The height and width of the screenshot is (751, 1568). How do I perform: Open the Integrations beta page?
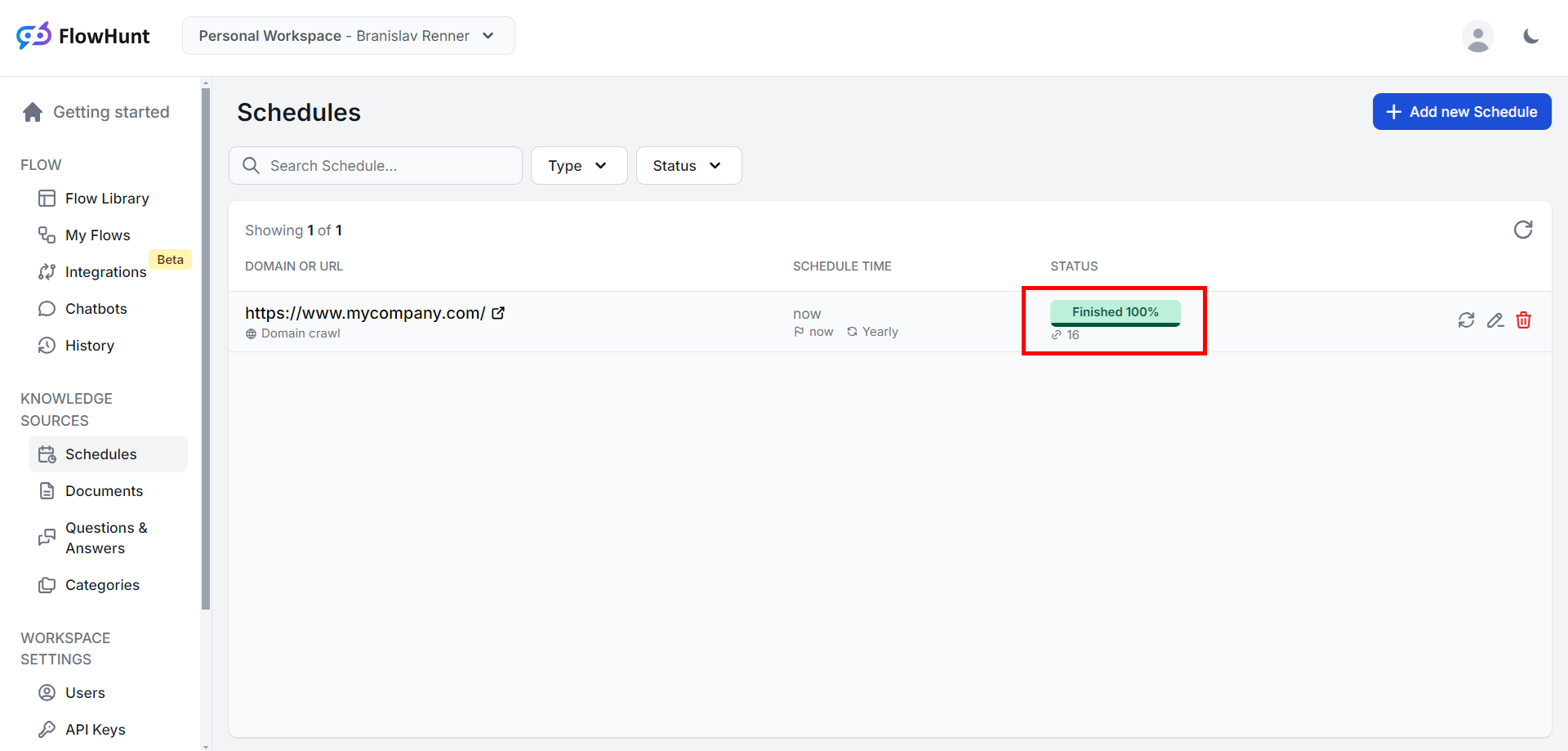click(x=105, y=272)
